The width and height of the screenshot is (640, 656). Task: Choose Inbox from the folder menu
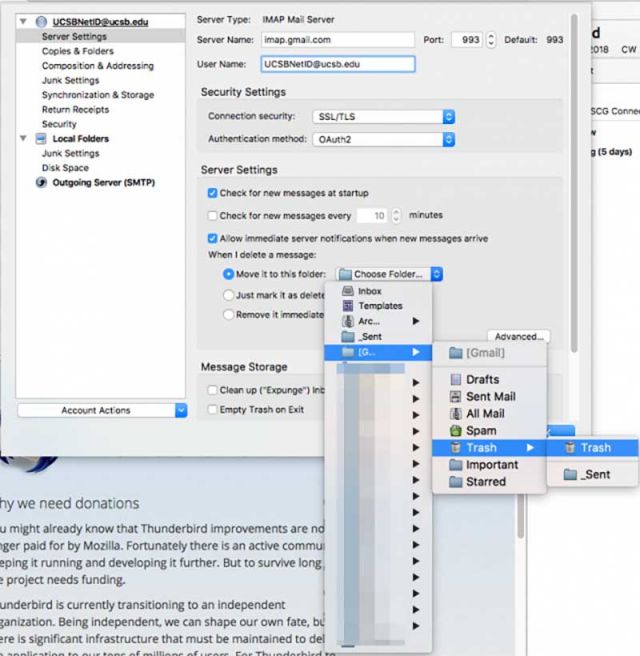tap(378, 291)
